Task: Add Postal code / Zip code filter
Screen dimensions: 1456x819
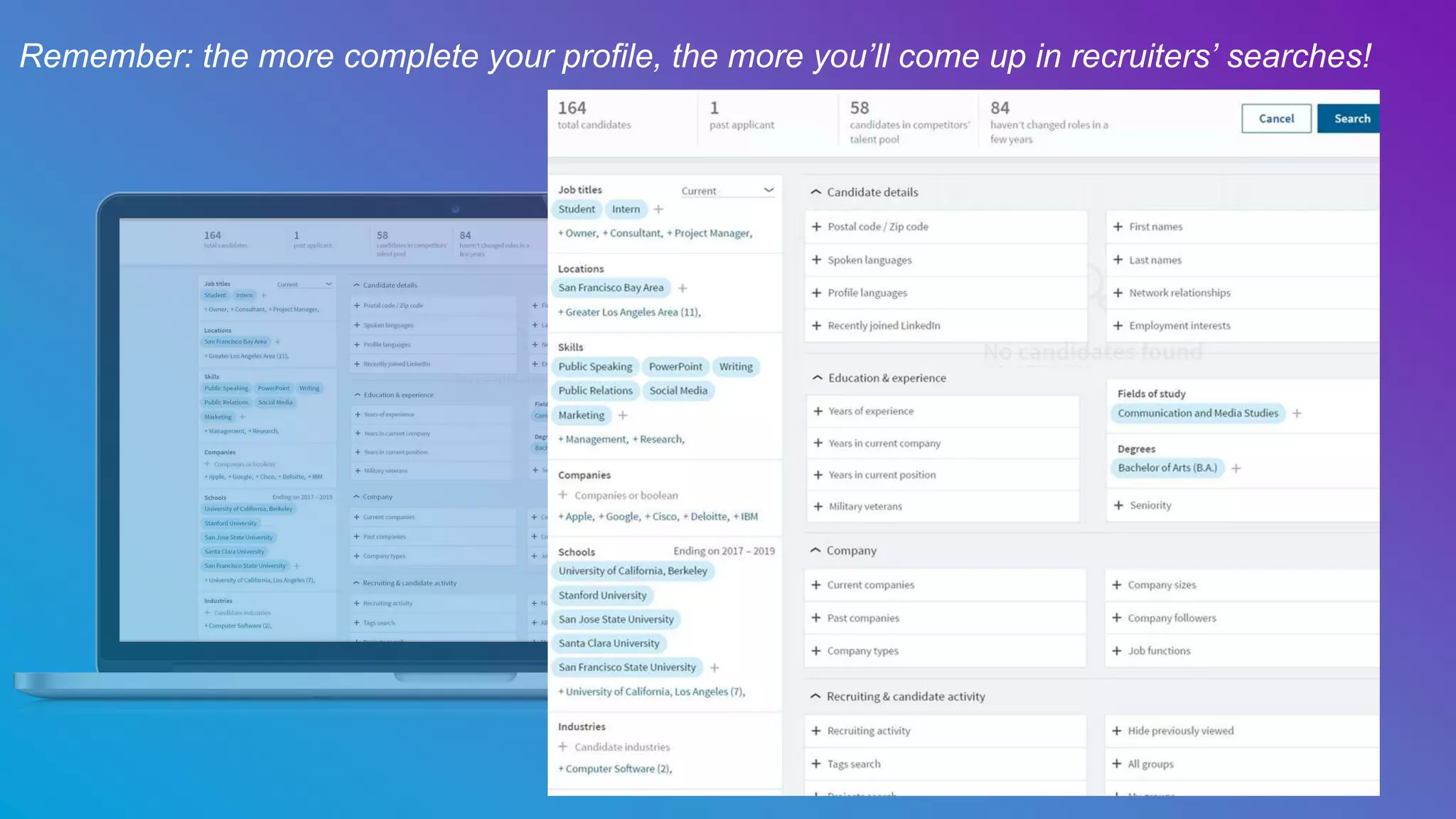Action: click(x=946, y=227)
